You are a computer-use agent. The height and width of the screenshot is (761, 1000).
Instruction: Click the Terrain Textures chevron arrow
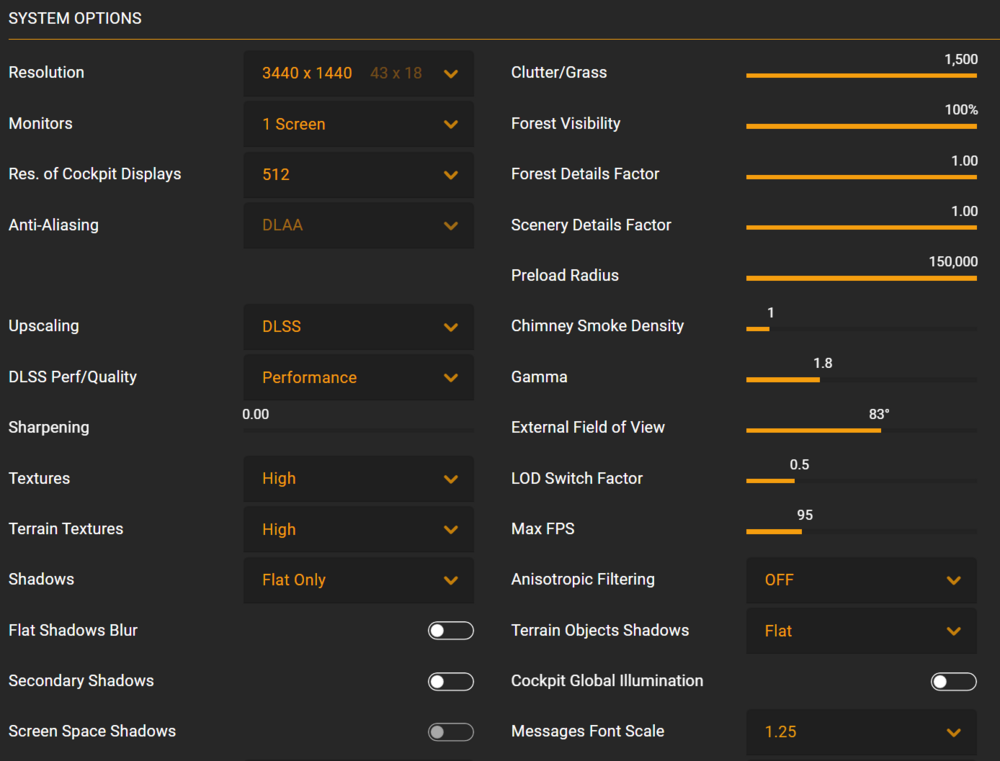[451, 530]
